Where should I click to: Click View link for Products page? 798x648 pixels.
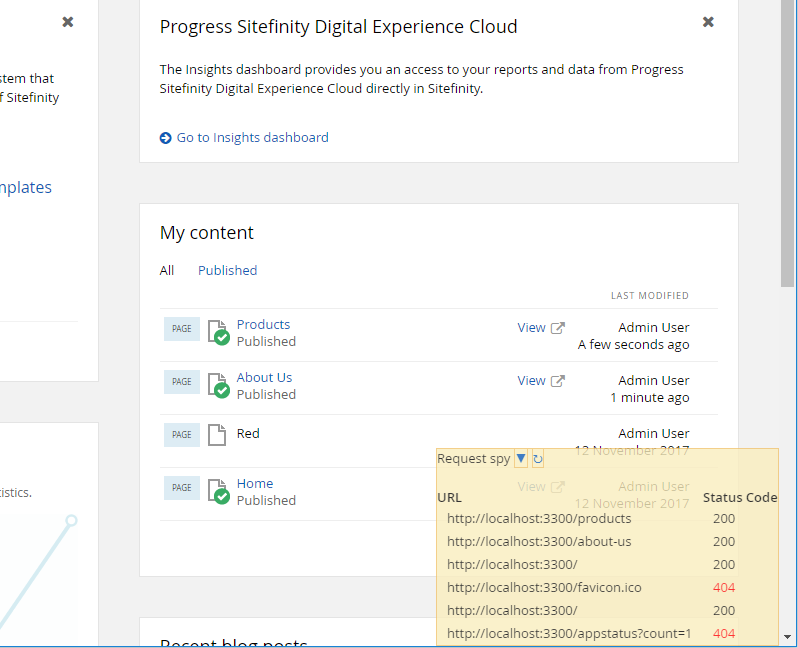531,328
